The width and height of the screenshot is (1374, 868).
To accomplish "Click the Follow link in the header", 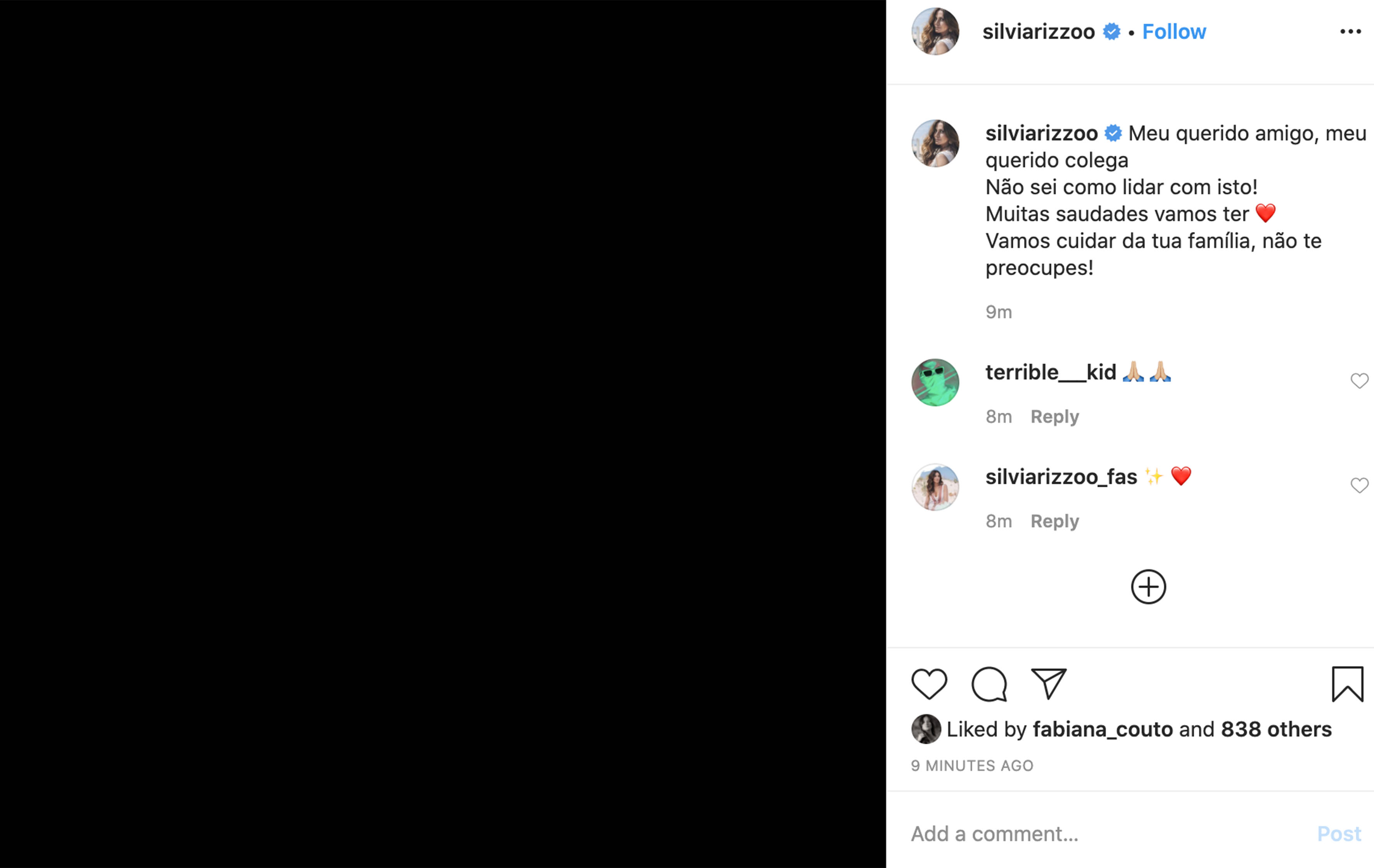I will pos(1174,32).
